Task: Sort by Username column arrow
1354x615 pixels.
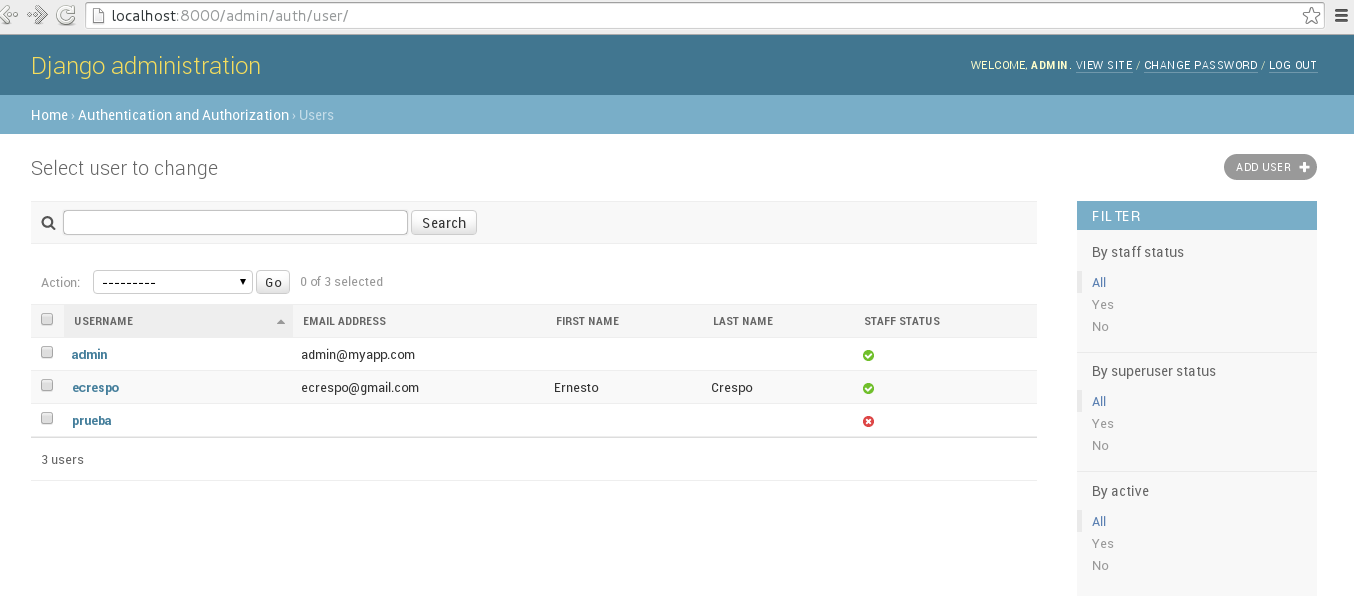Action: [x=281, y=322]
